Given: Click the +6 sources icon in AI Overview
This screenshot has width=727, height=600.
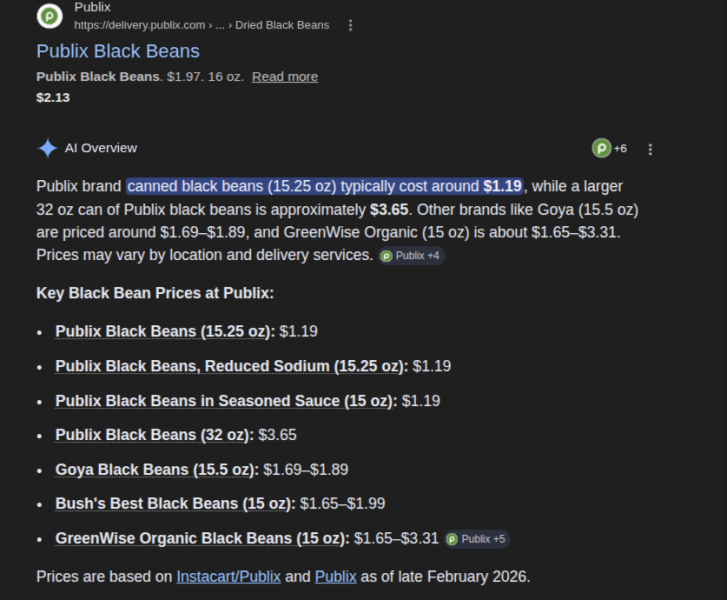Looking at the screenshot, I should pos(609,148).
